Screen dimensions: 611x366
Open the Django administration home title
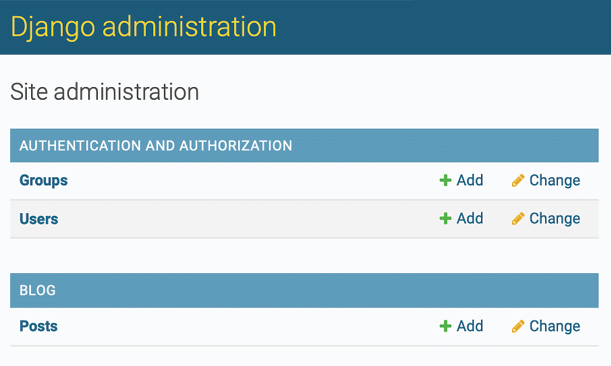[143, 27]
